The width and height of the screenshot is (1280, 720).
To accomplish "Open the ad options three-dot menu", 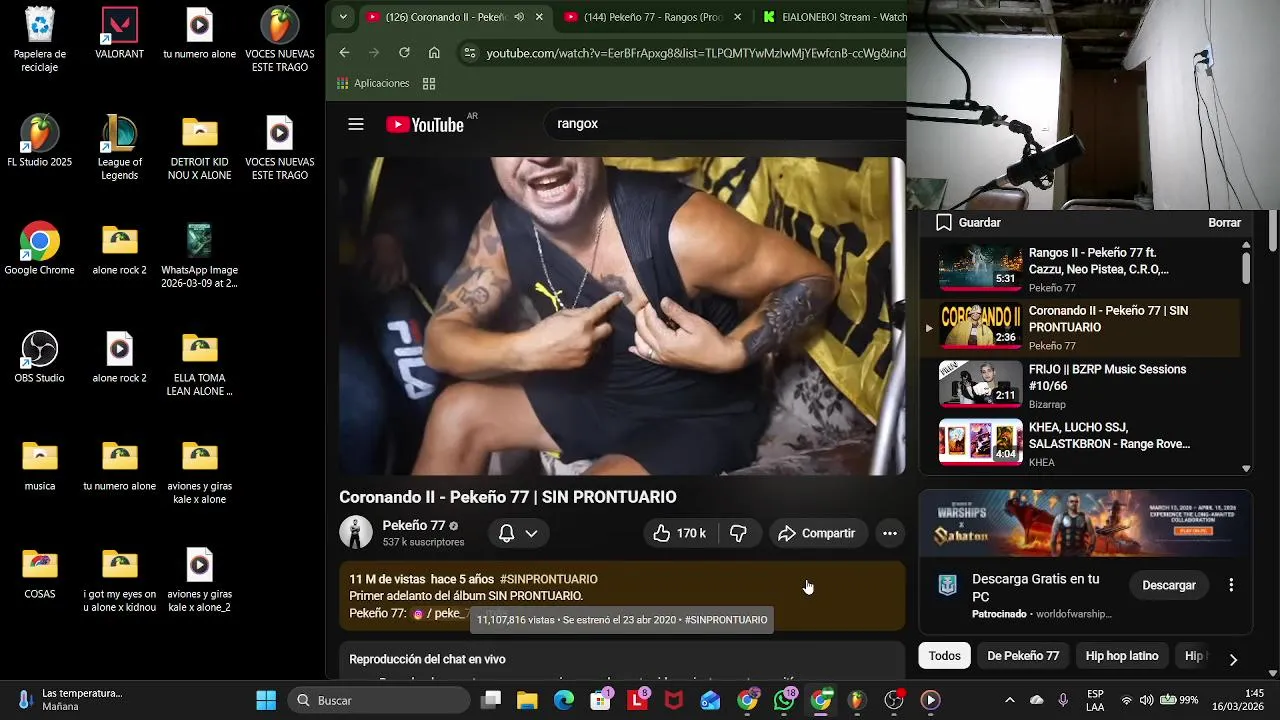I will pyautogui.click(x=1231, y=585).
